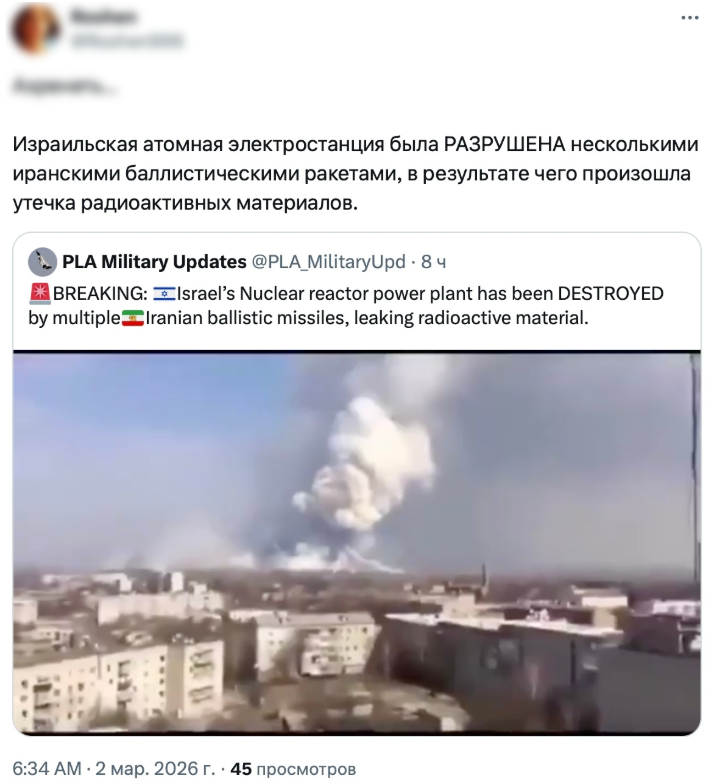Open the three-dot more options menu
Viewport: 717px width, 784px height.
coord(690,18)
